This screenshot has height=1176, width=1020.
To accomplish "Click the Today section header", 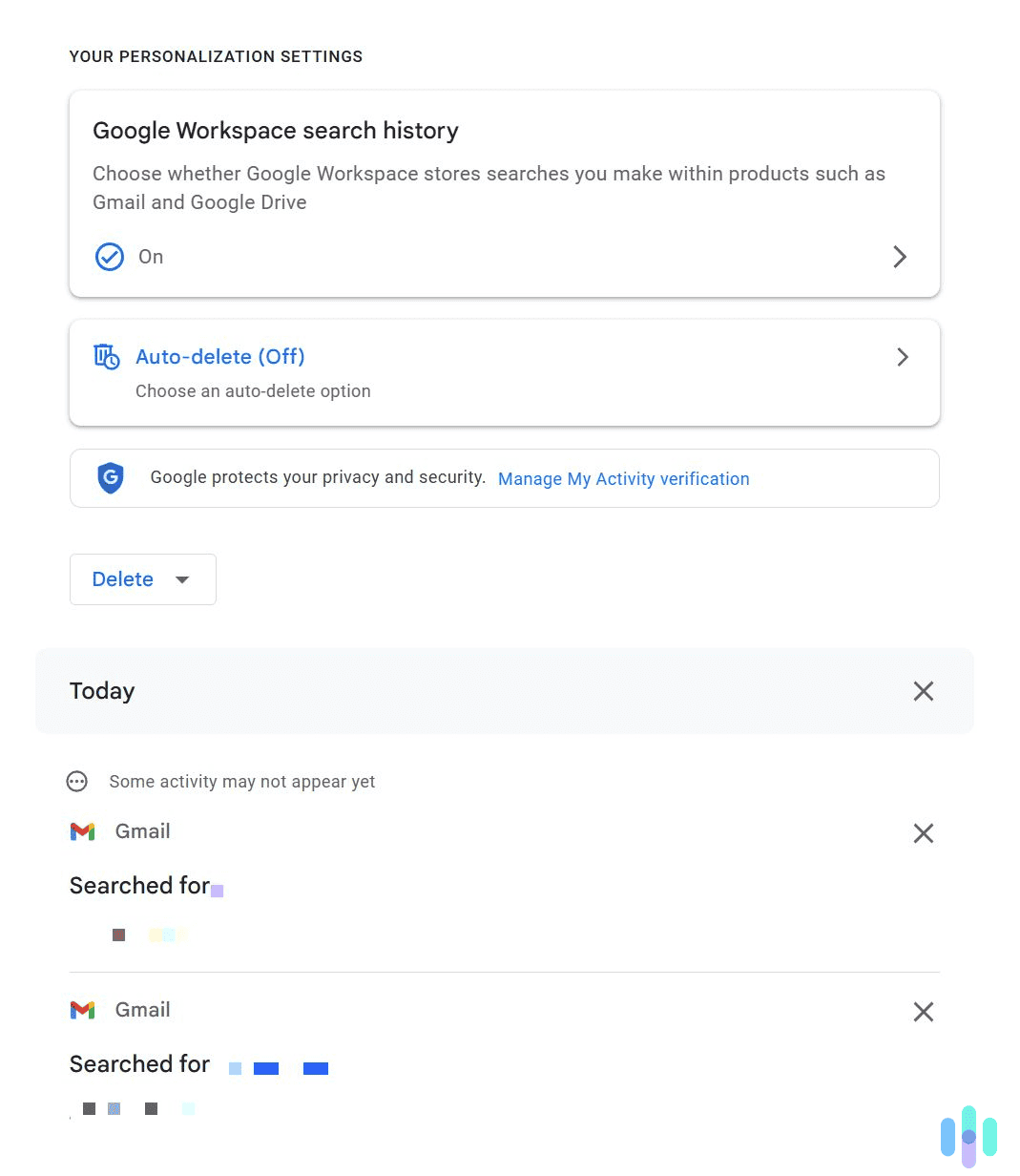I will click(x=101, y=690).
